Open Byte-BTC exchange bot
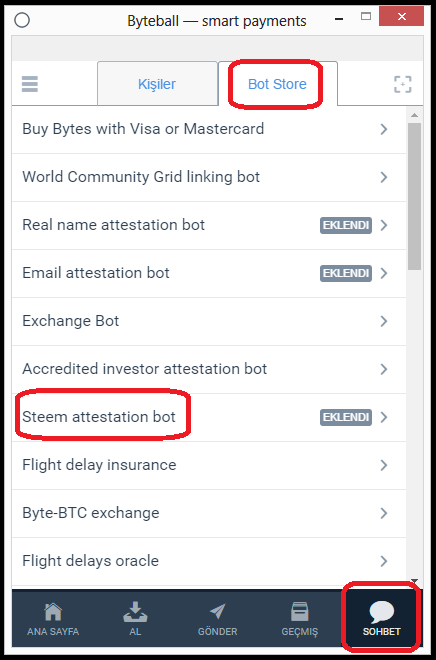 coord(209,513)
